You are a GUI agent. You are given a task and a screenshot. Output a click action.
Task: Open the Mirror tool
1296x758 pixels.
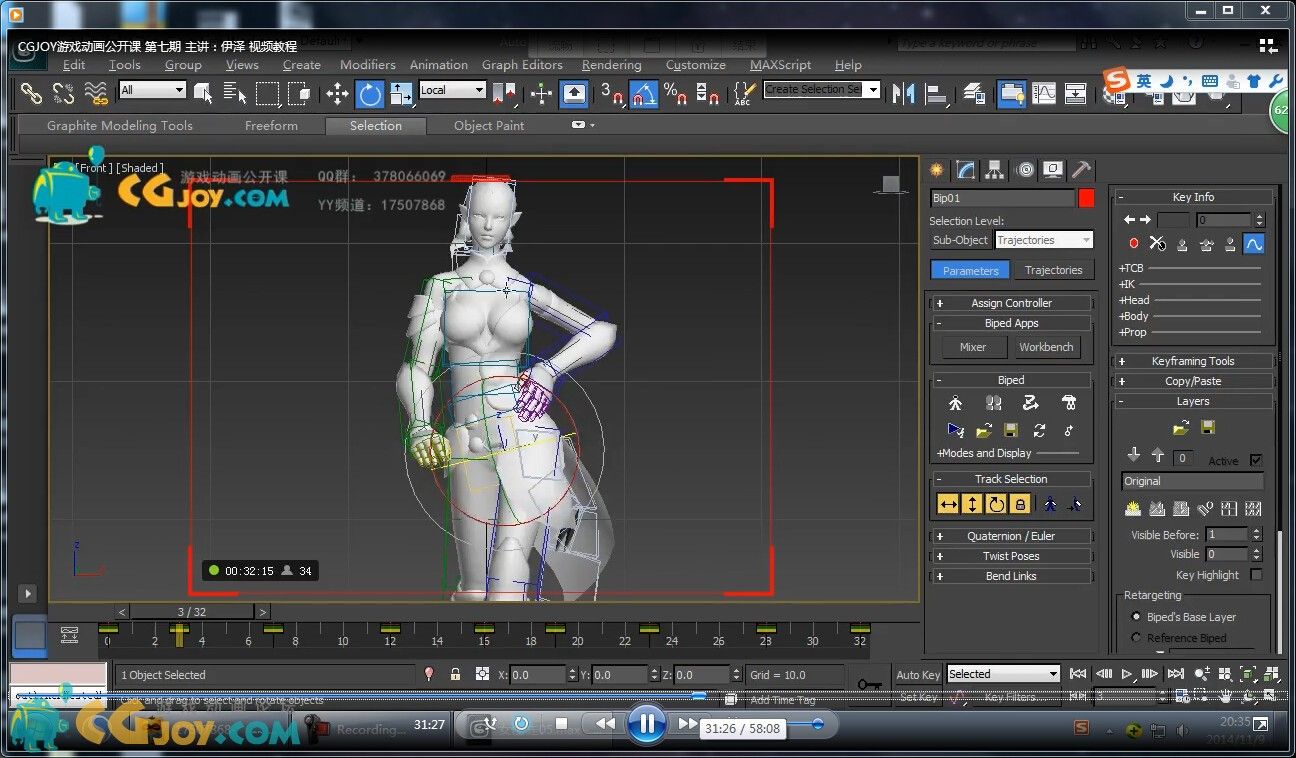tap(904, 94)
